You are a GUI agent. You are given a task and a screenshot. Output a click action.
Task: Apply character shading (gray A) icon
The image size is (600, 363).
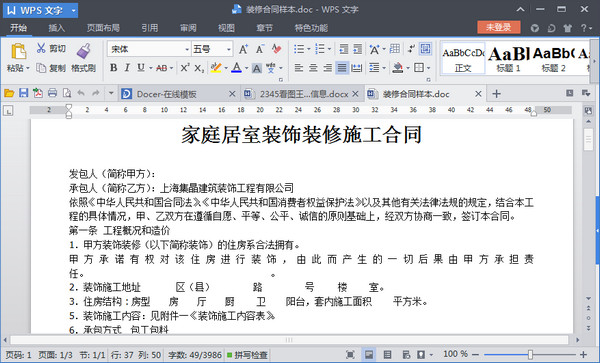coord(257,68)
